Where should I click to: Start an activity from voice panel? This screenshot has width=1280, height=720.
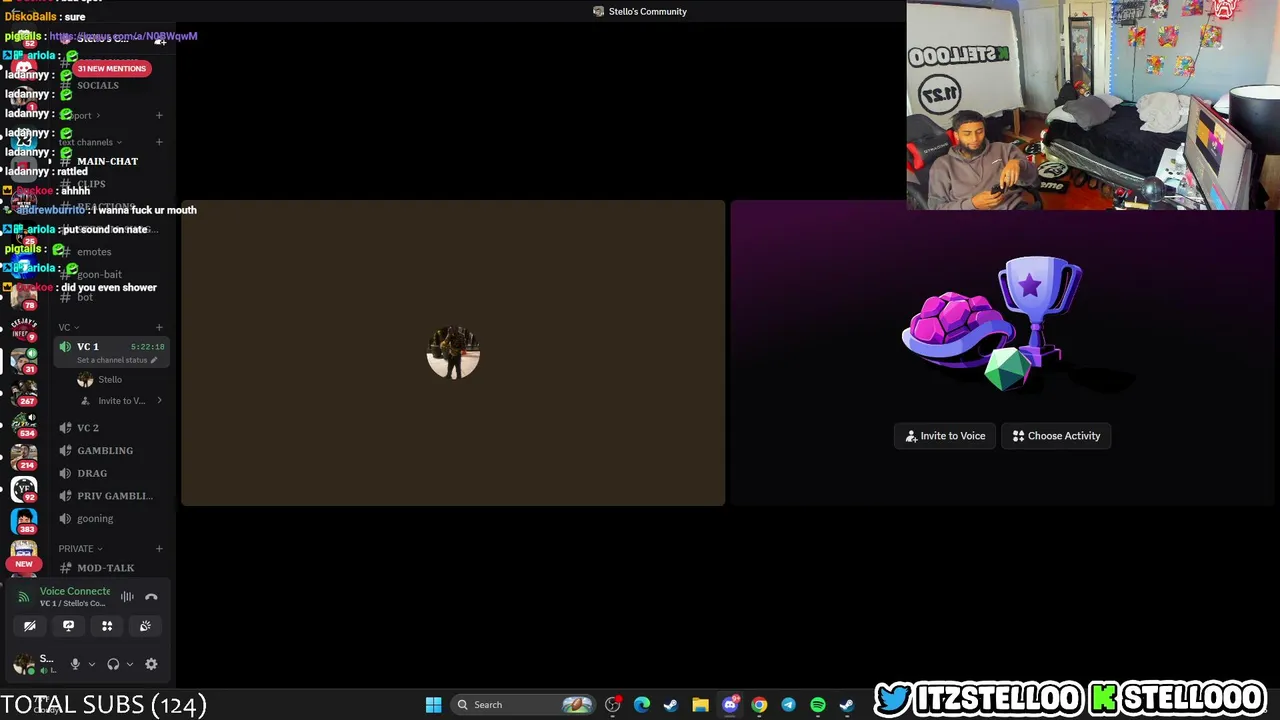[107, 626]
